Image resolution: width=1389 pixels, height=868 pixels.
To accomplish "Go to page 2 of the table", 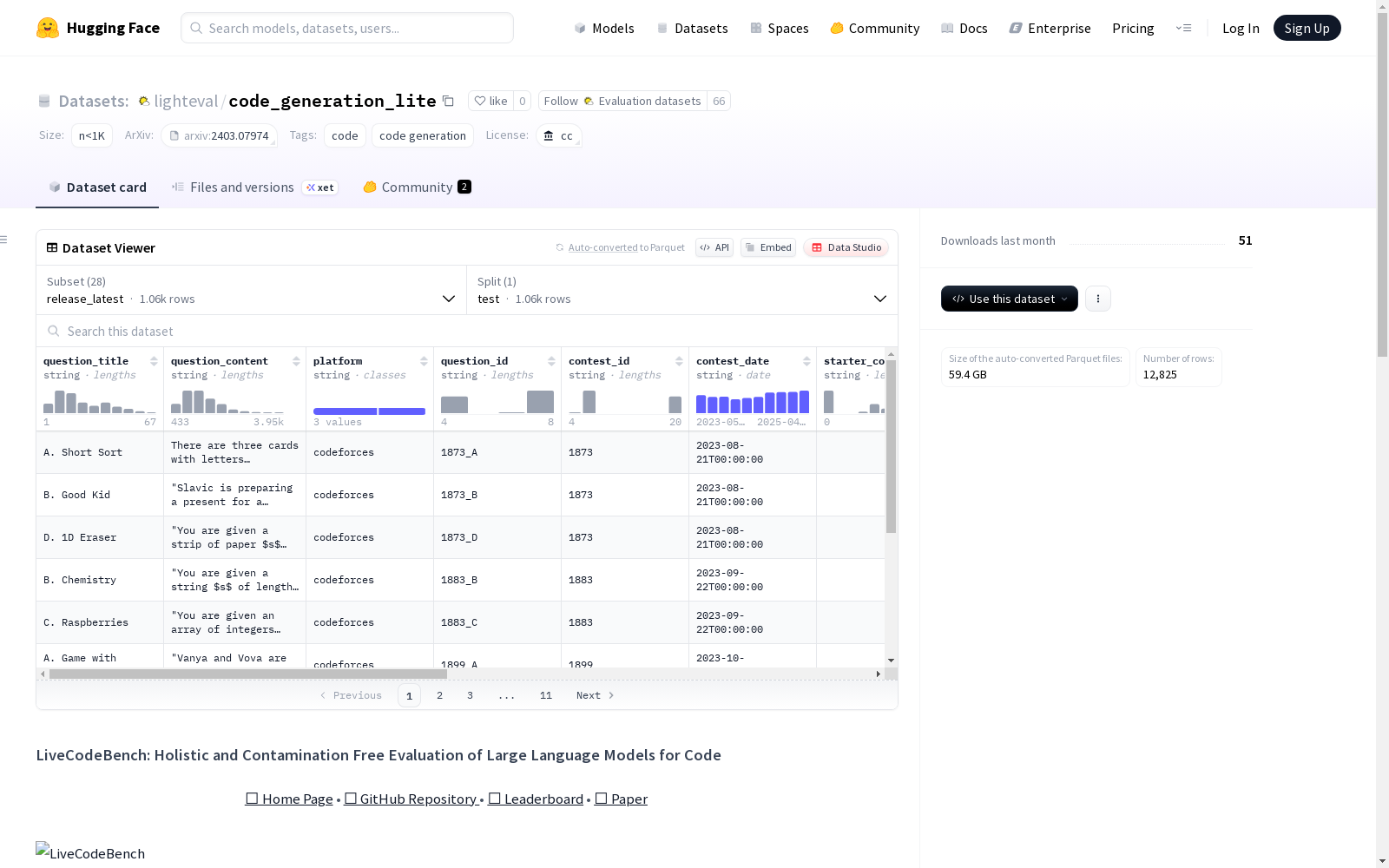I will [x=440, y=695].
